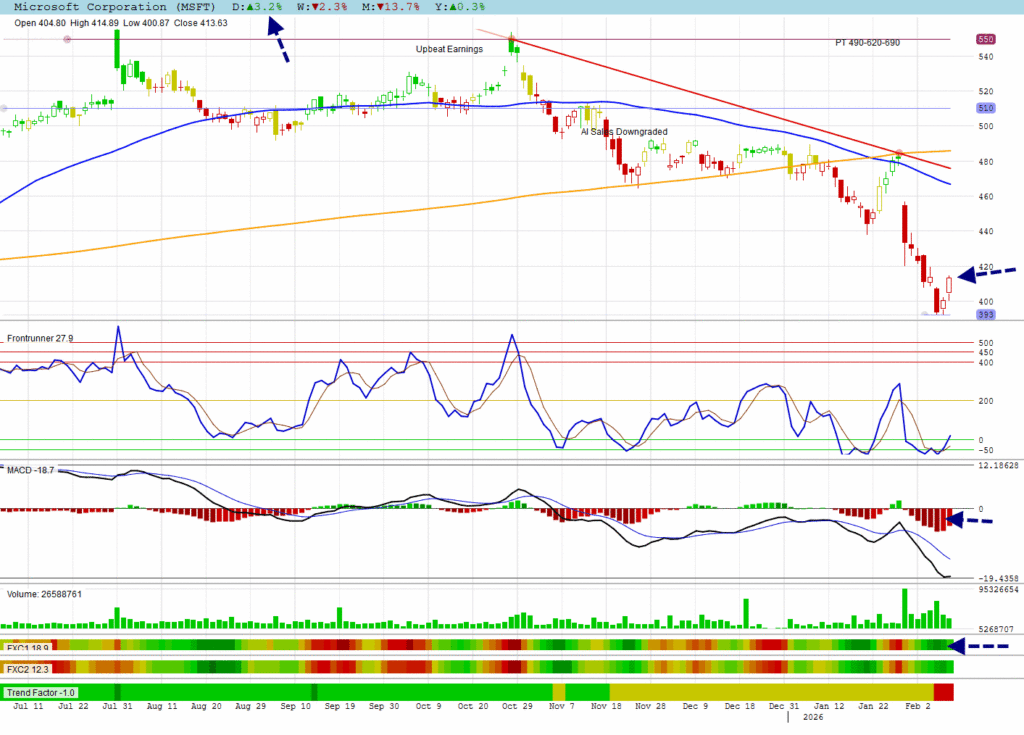1024x735 pixels.
Task: Click the AI Sales Downgraded annotation
Action: pos(624,131)
